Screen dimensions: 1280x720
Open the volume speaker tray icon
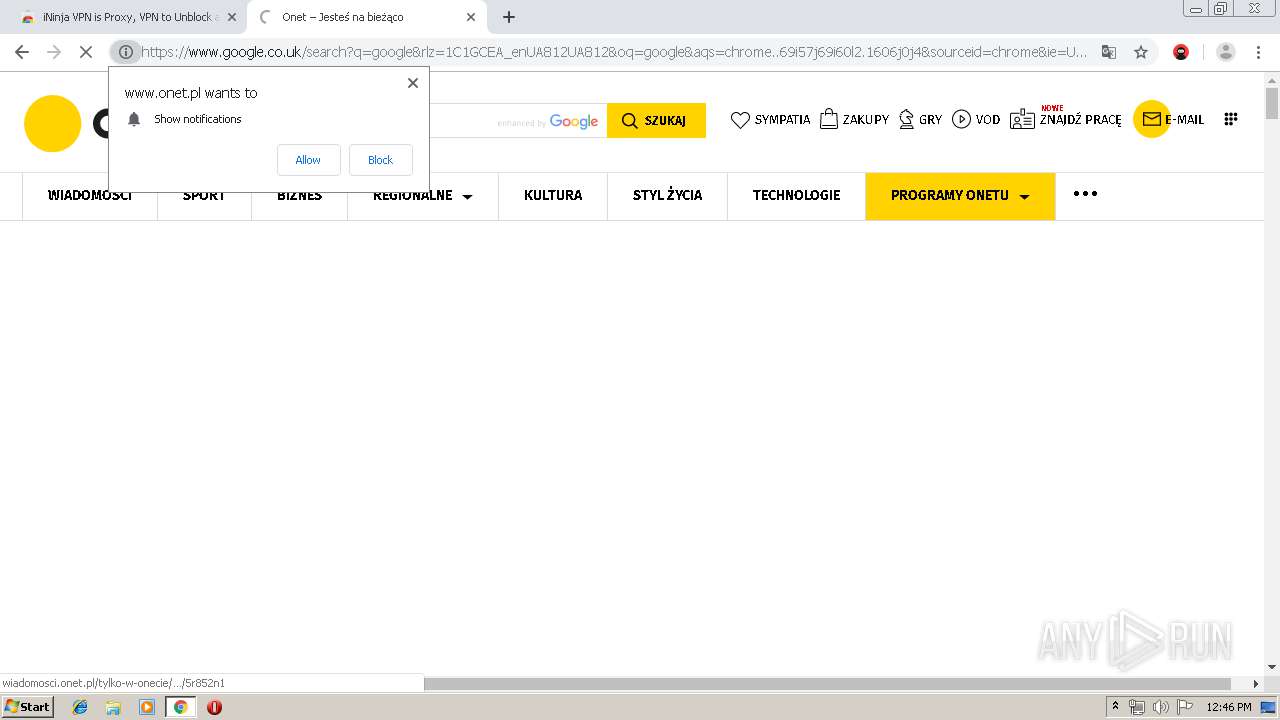coord(1160,707)
